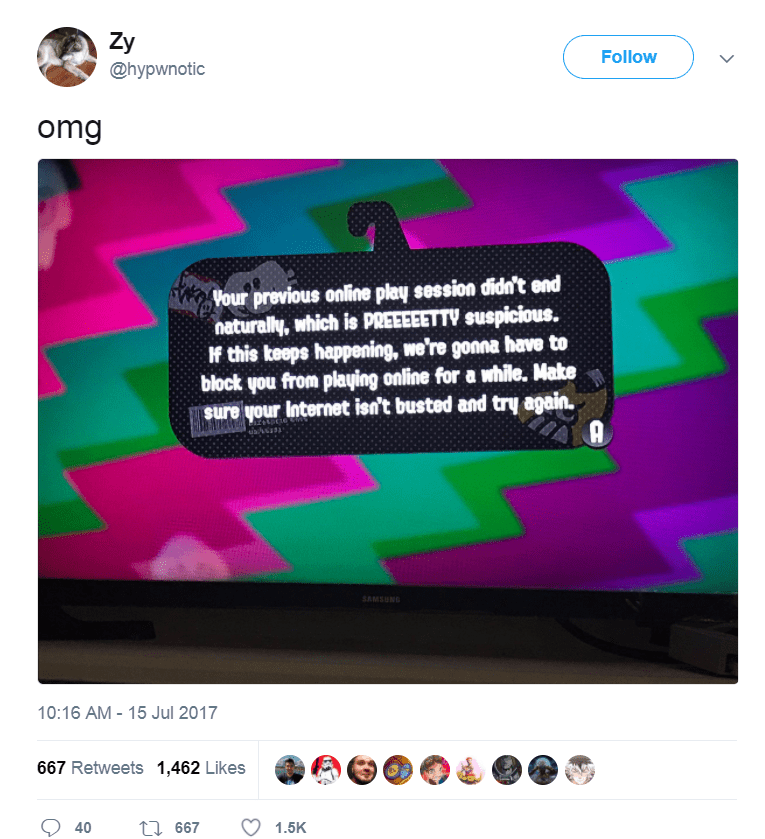765x839 pixels.
Task: Click the 1.5K likes count
Action: coord(290,828)
